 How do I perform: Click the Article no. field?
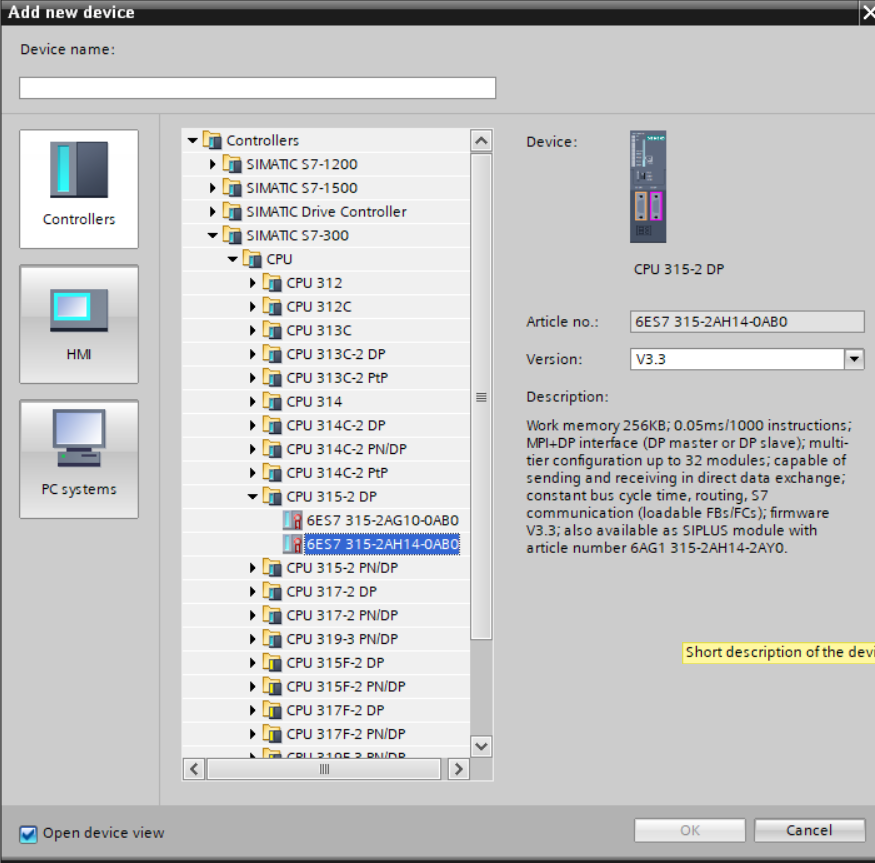click(747, 322)
